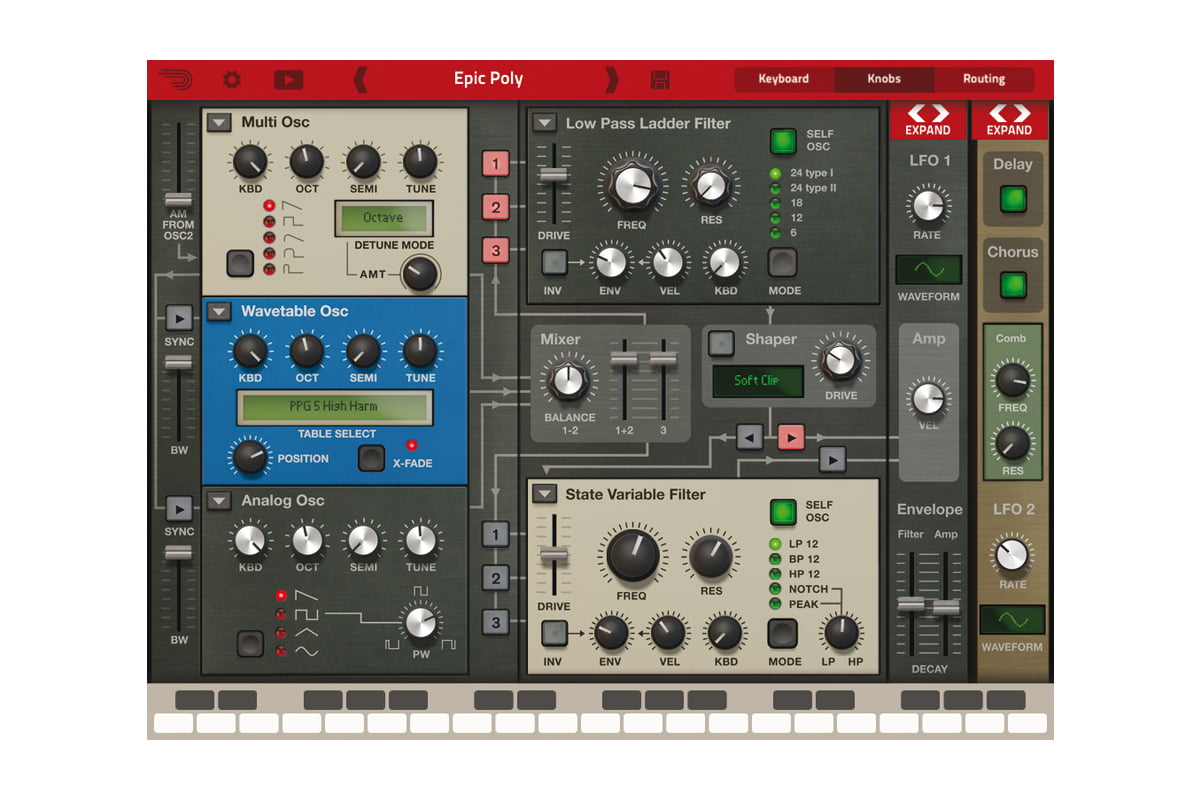Click Envelope Filter decay slider
1200x800 pixels.
coord(910,603)
